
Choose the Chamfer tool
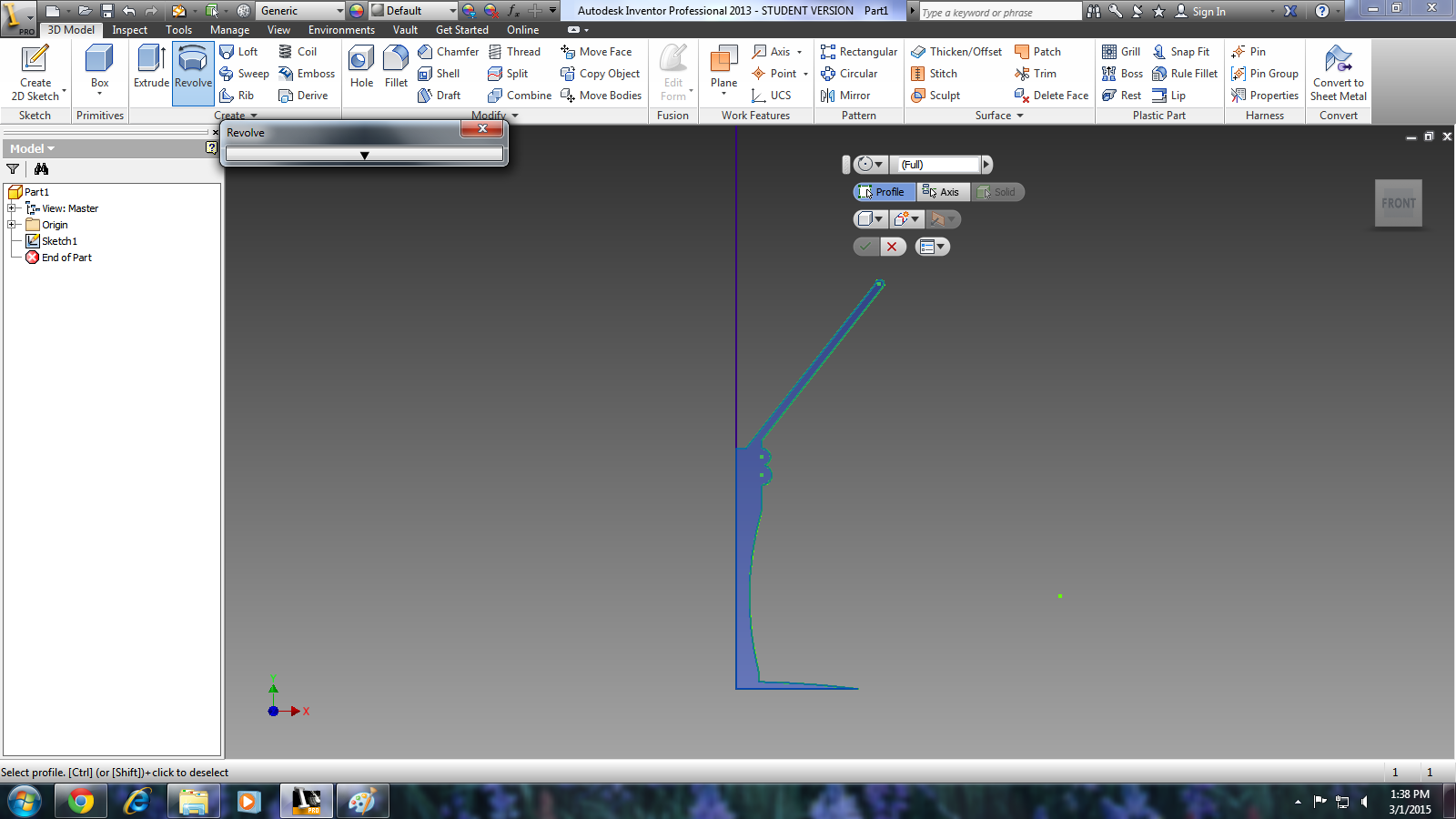coord(448,52)
